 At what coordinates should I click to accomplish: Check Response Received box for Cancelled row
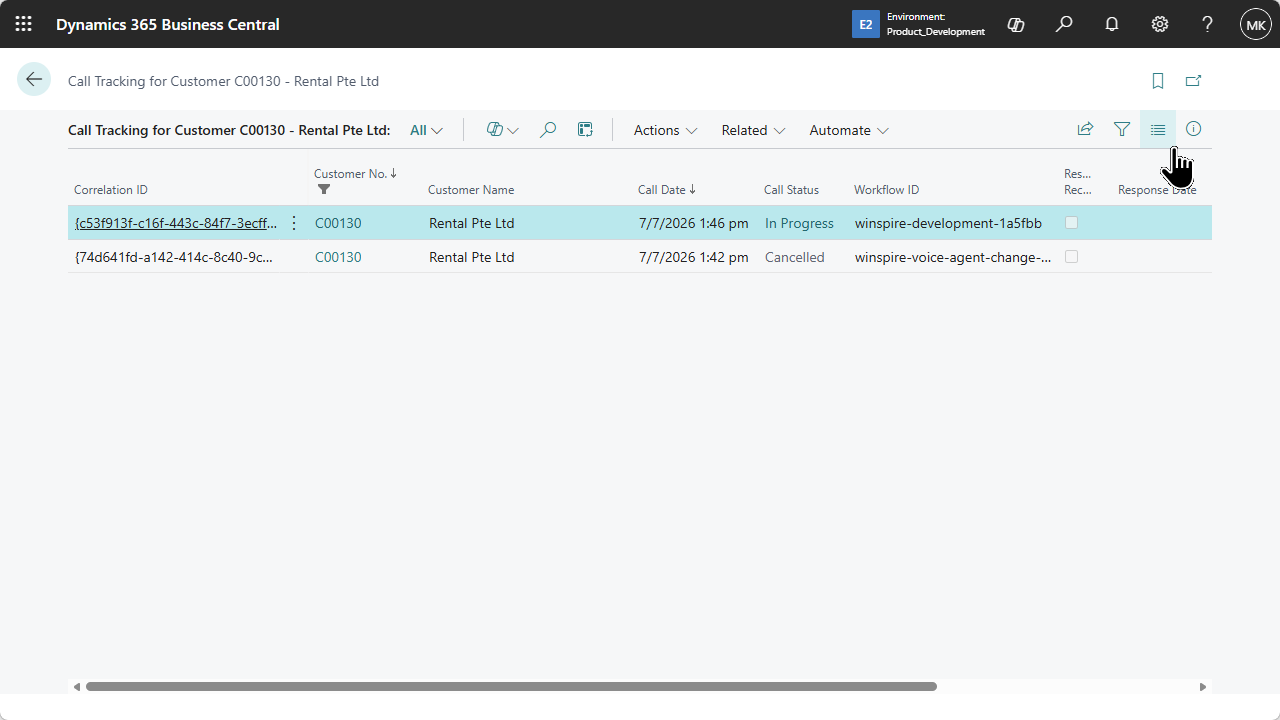(1071, 256)
